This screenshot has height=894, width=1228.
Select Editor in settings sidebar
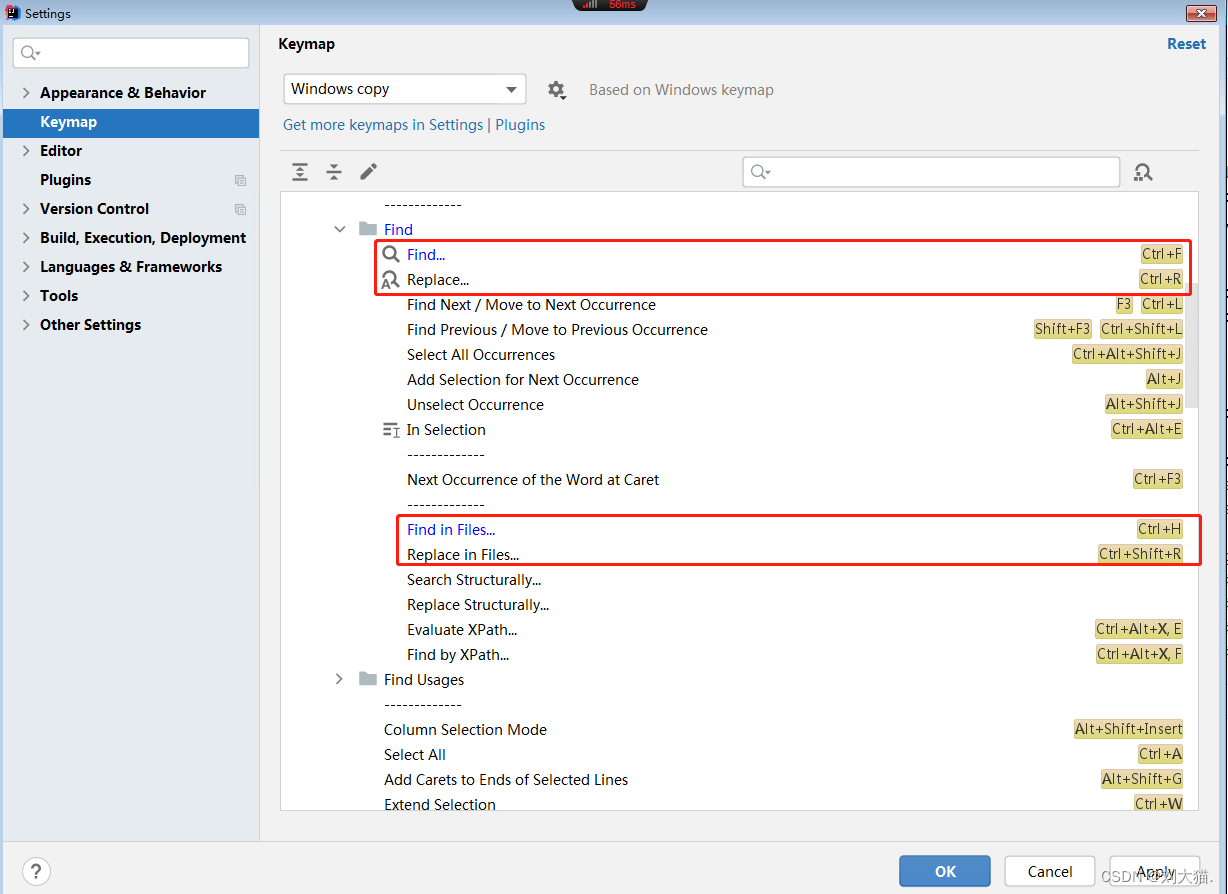(x=61, y=151)
